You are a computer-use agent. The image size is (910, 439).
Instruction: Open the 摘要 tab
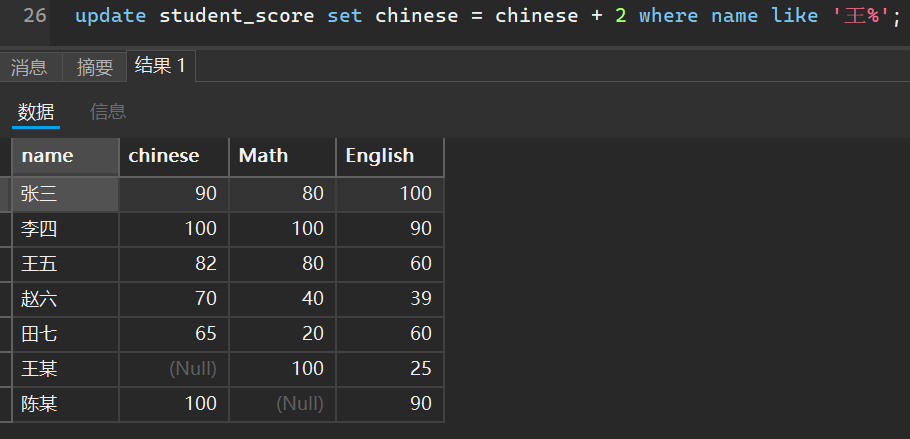[x=95, y=67]
